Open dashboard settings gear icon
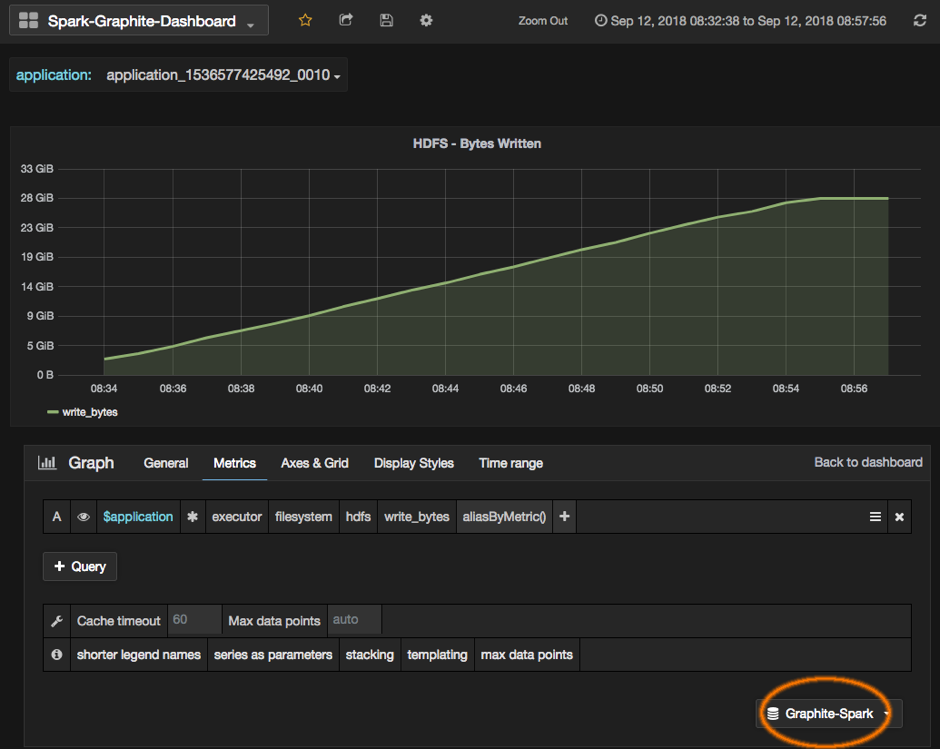This screenshot has width=940, height=749. [426, 20]
